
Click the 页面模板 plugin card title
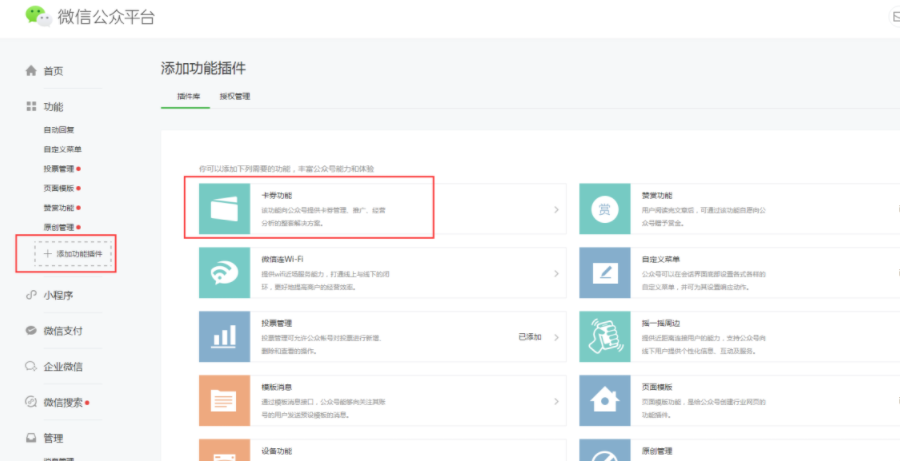pos(657,388)
